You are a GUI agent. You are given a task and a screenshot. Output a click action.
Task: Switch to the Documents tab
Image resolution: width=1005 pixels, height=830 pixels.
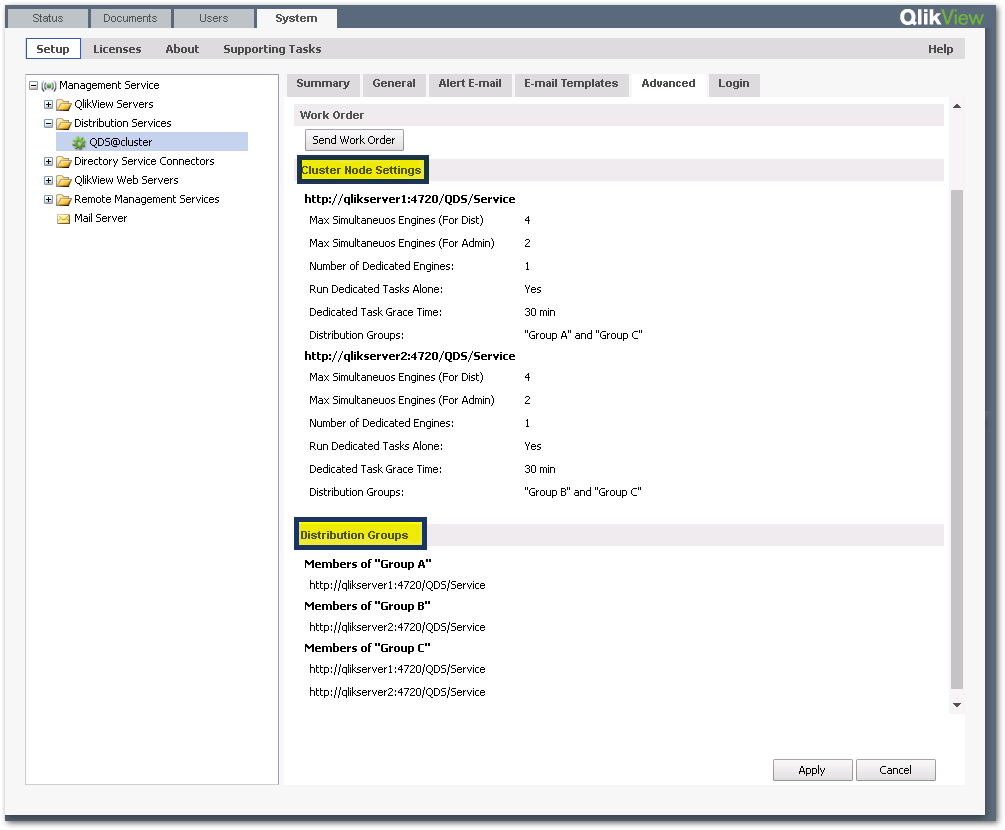point(128,17)
